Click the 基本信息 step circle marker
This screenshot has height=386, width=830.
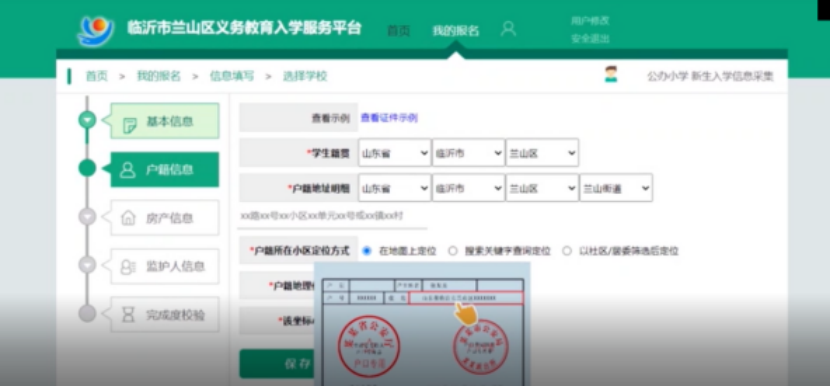click(87, 120)
